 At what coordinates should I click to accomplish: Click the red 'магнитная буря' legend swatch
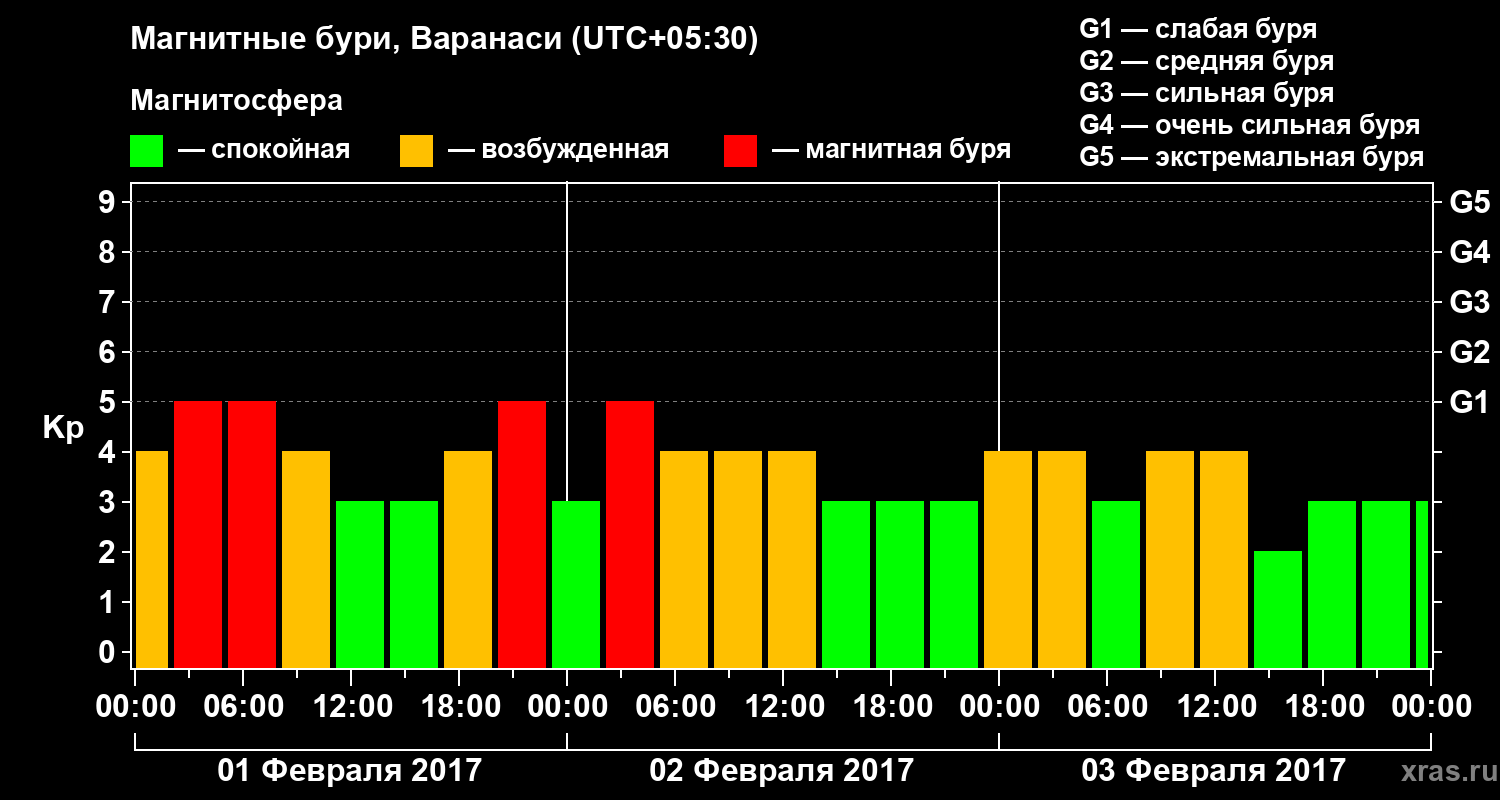click(740, 151)
